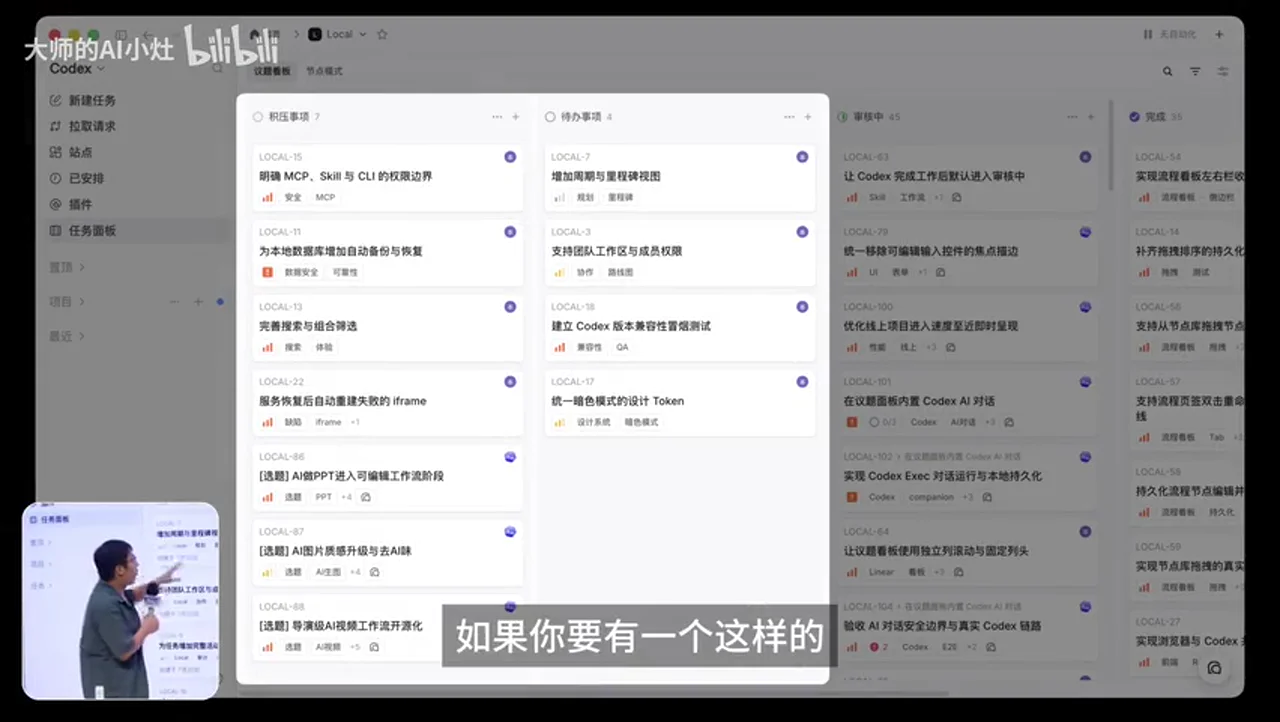The image size is (1280, 722).
Task: Click the 积压事项 status circle
Action: pyautogui.click(x=258, y=117)
